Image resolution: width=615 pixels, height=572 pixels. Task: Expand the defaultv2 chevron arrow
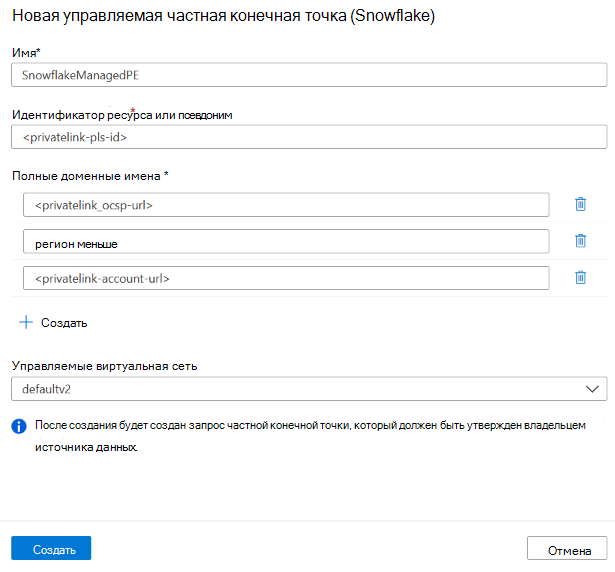point(592,389)
